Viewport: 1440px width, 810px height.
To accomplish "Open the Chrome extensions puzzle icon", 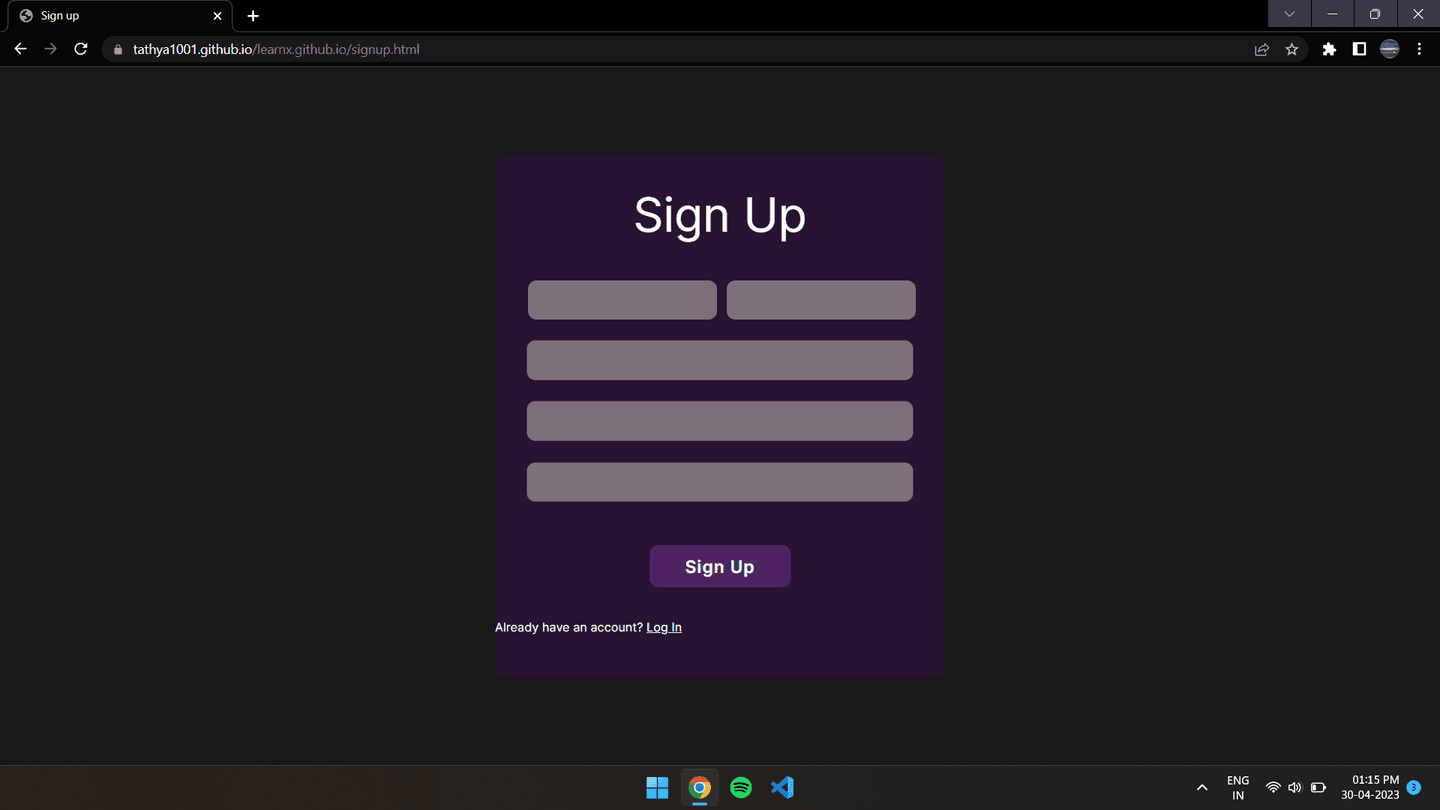I will click(1329, 49).
